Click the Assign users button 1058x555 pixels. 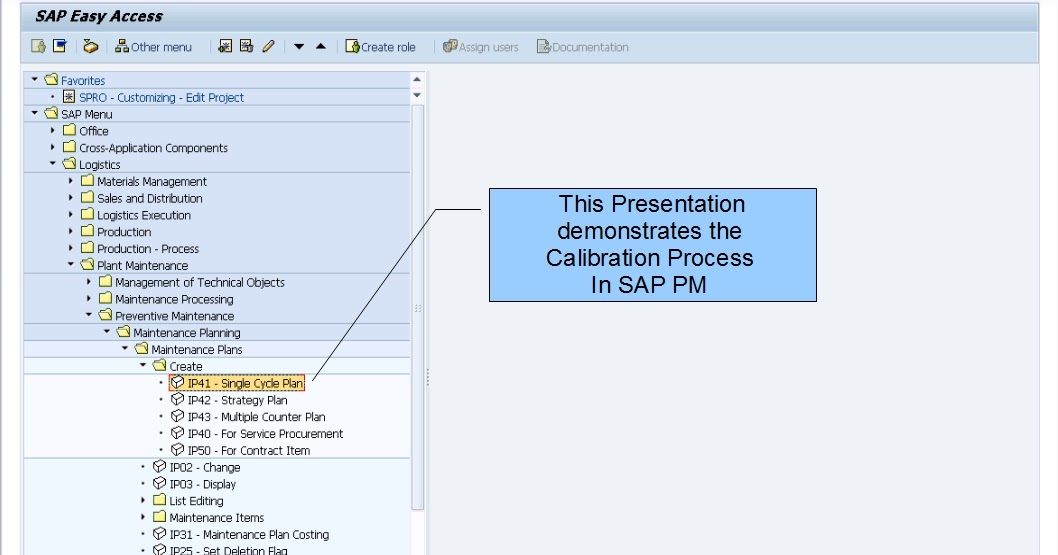point(480,47)
